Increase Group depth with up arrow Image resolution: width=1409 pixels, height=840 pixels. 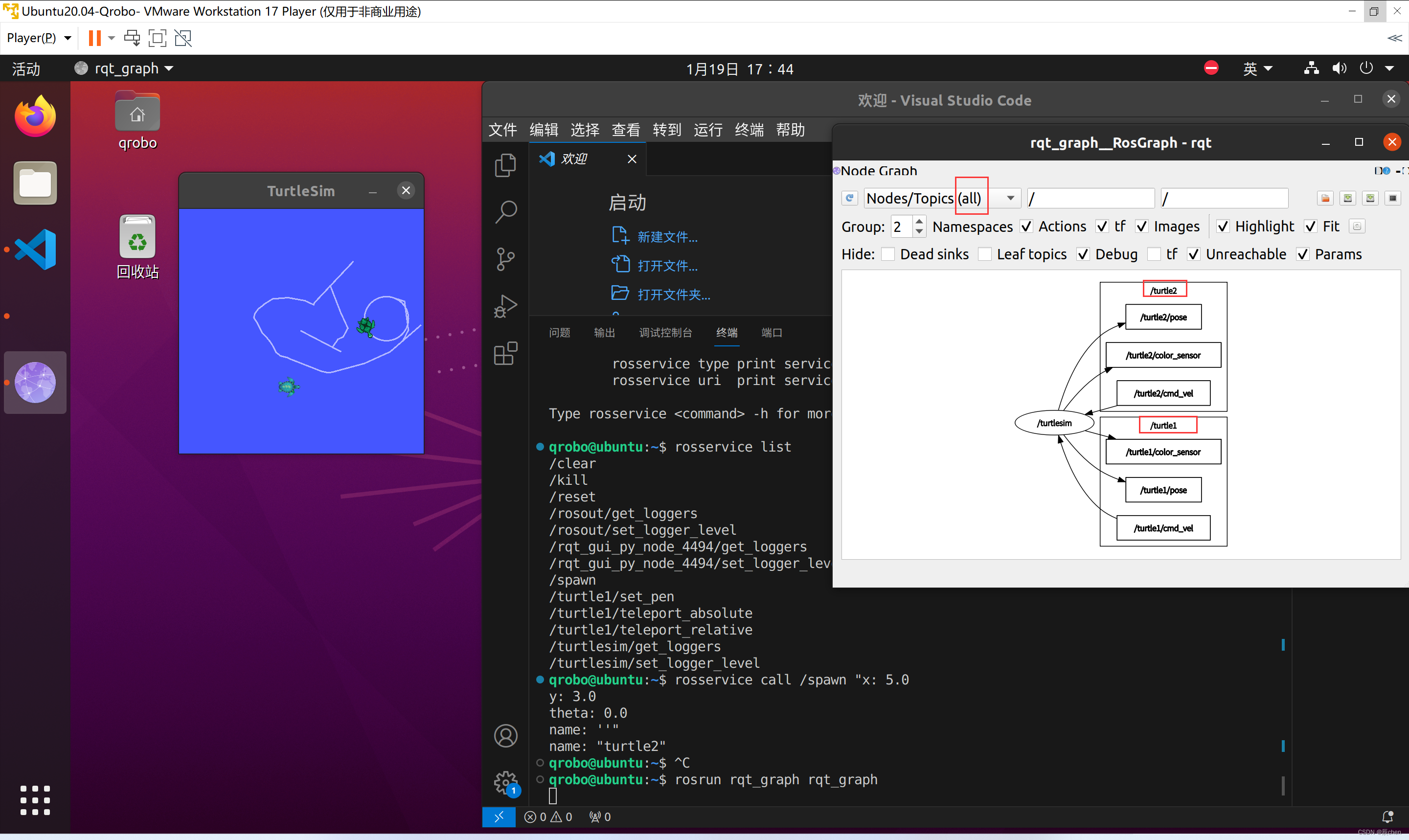920,221
